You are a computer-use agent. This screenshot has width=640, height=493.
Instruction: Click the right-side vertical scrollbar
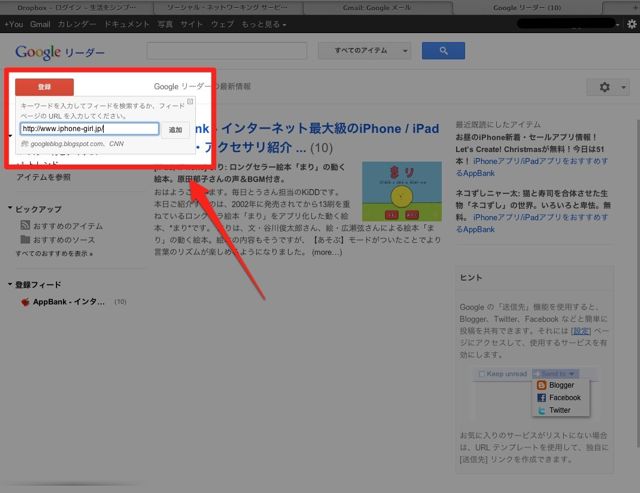(638, 284)
